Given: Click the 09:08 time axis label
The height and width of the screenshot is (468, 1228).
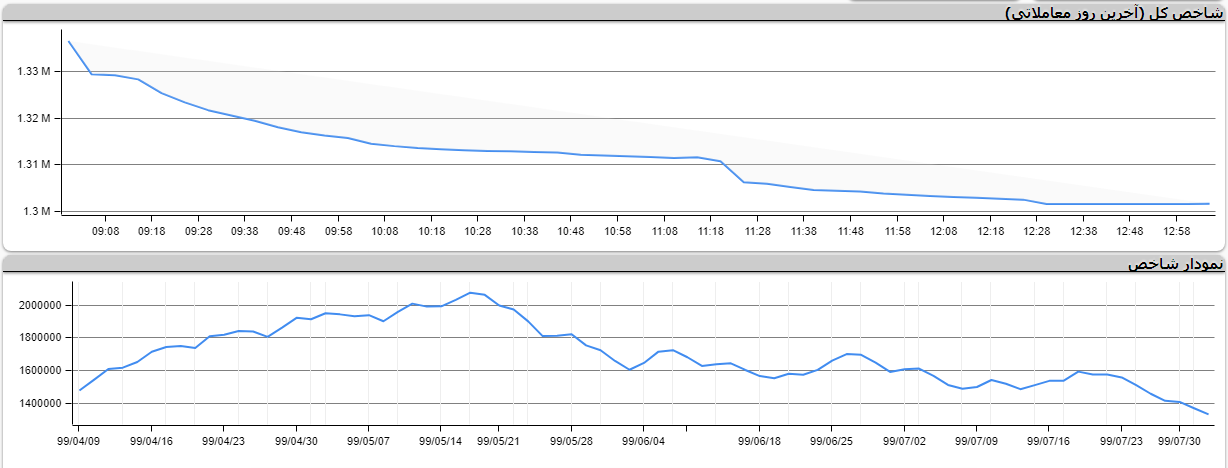Looking at the screenshot, I should (105, 231).
